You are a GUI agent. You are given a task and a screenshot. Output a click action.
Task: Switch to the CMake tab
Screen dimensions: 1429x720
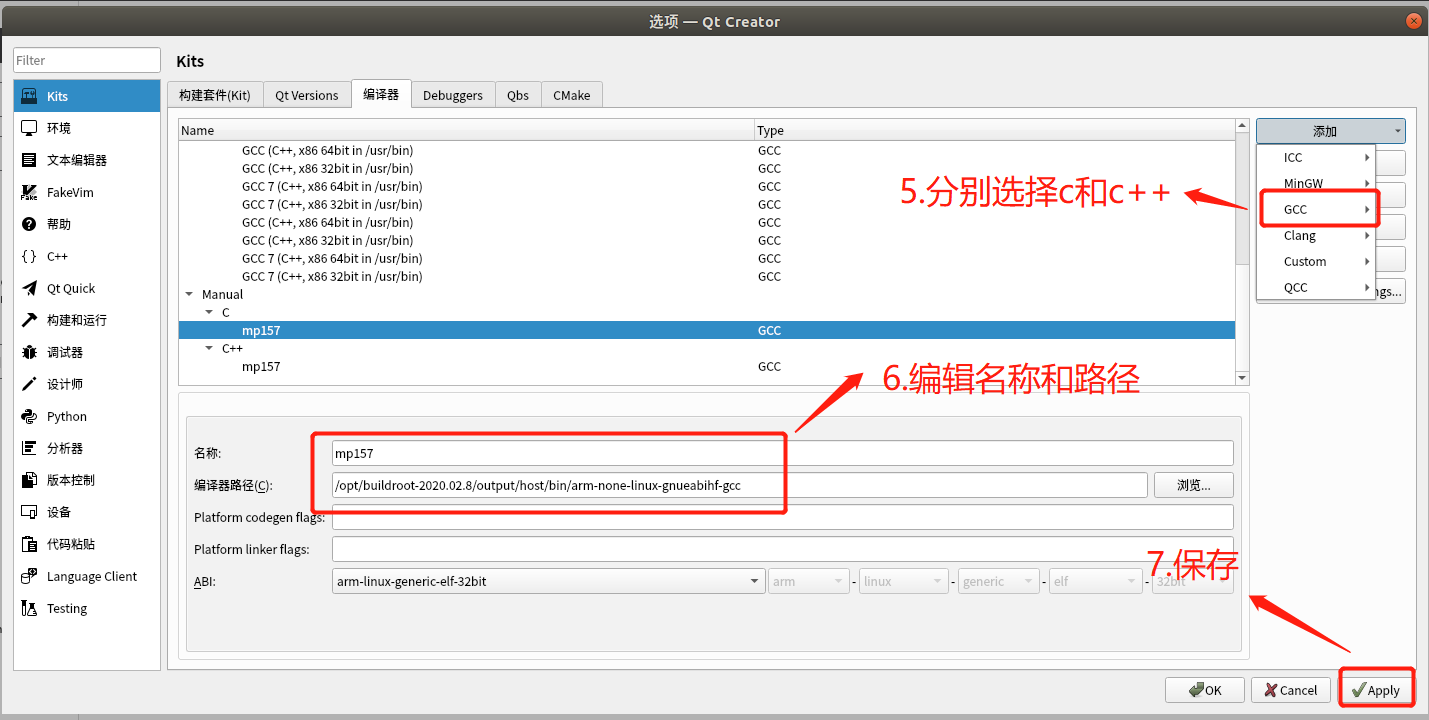tap(571, 95)
